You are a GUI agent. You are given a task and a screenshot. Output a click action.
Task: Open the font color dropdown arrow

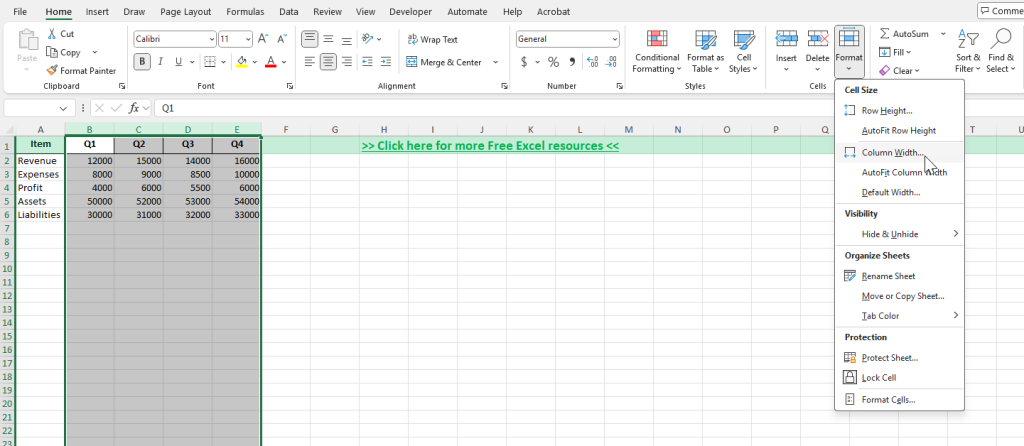pos(284,62)
